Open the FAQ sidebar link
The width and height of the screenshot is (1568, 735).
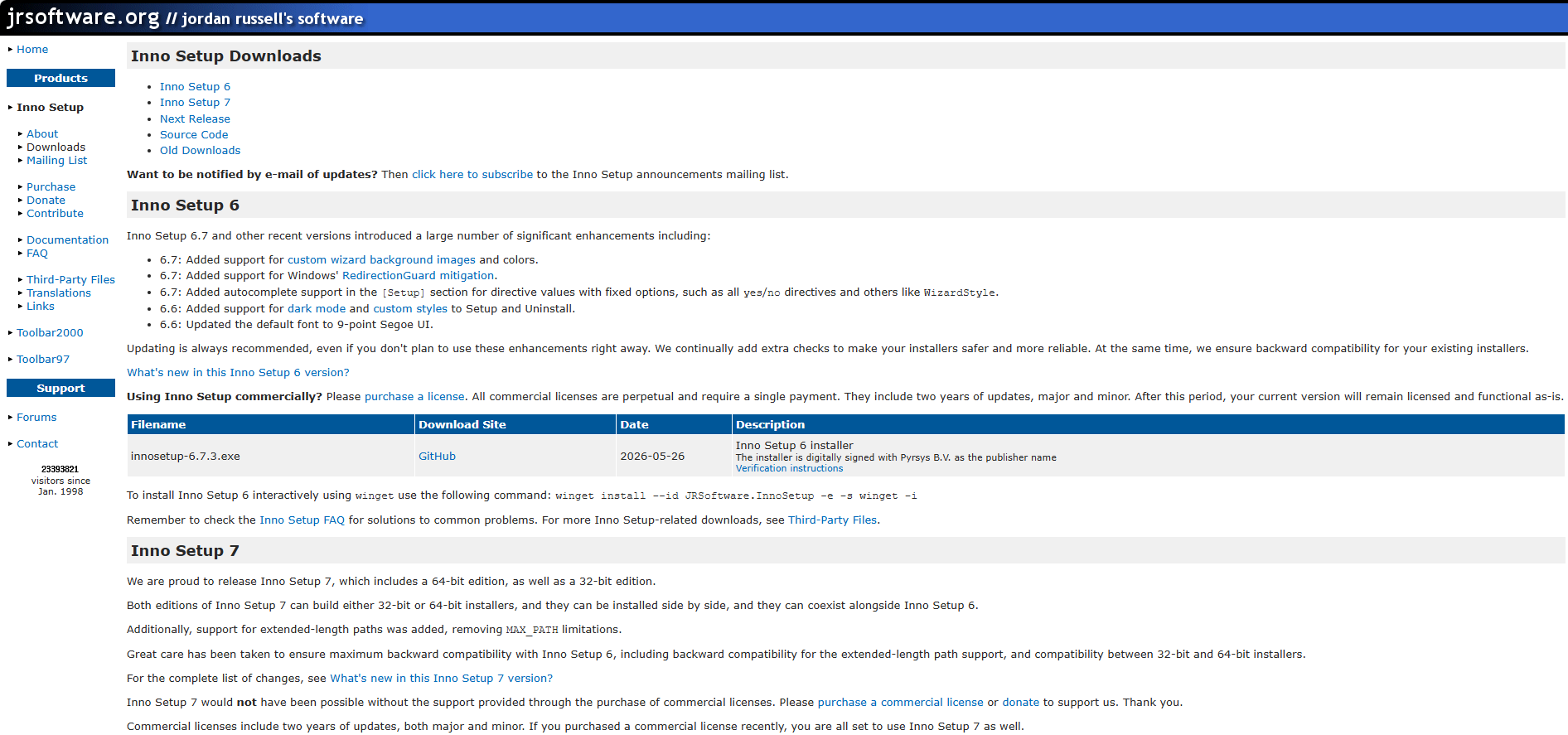[x=37, y=254]
